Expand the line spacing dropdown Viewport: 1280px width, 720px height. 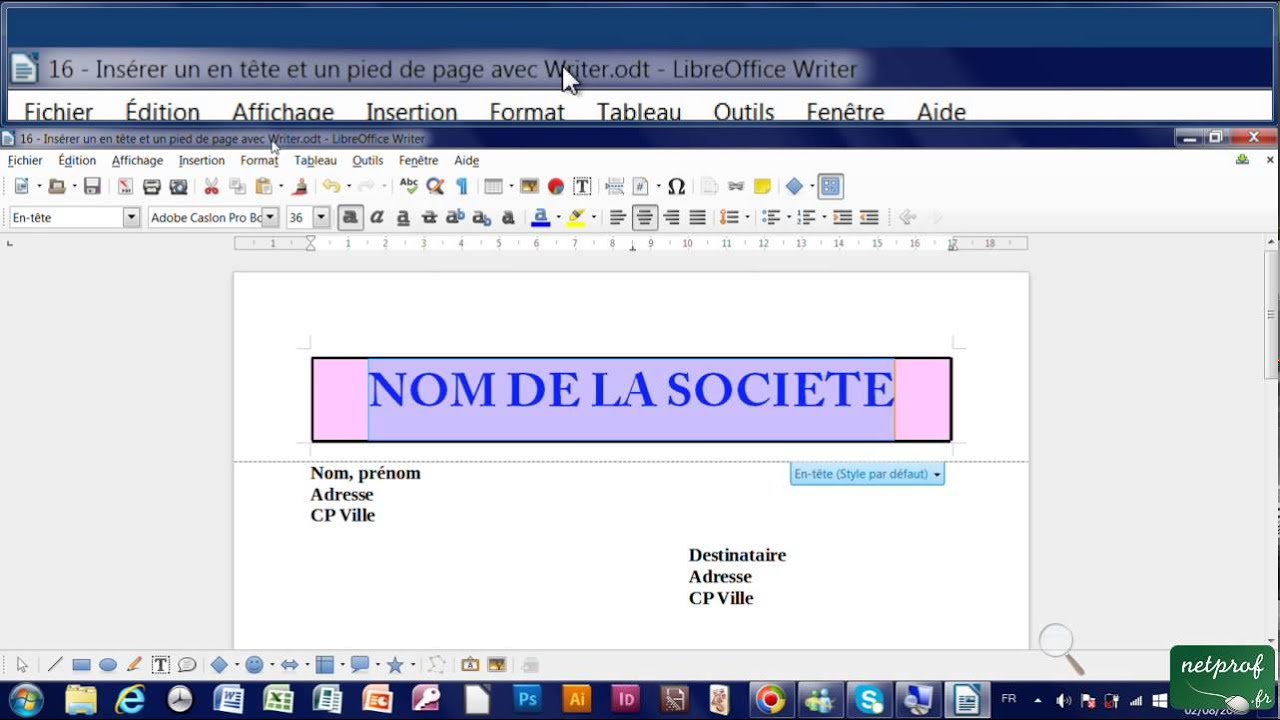click(747, 217)
